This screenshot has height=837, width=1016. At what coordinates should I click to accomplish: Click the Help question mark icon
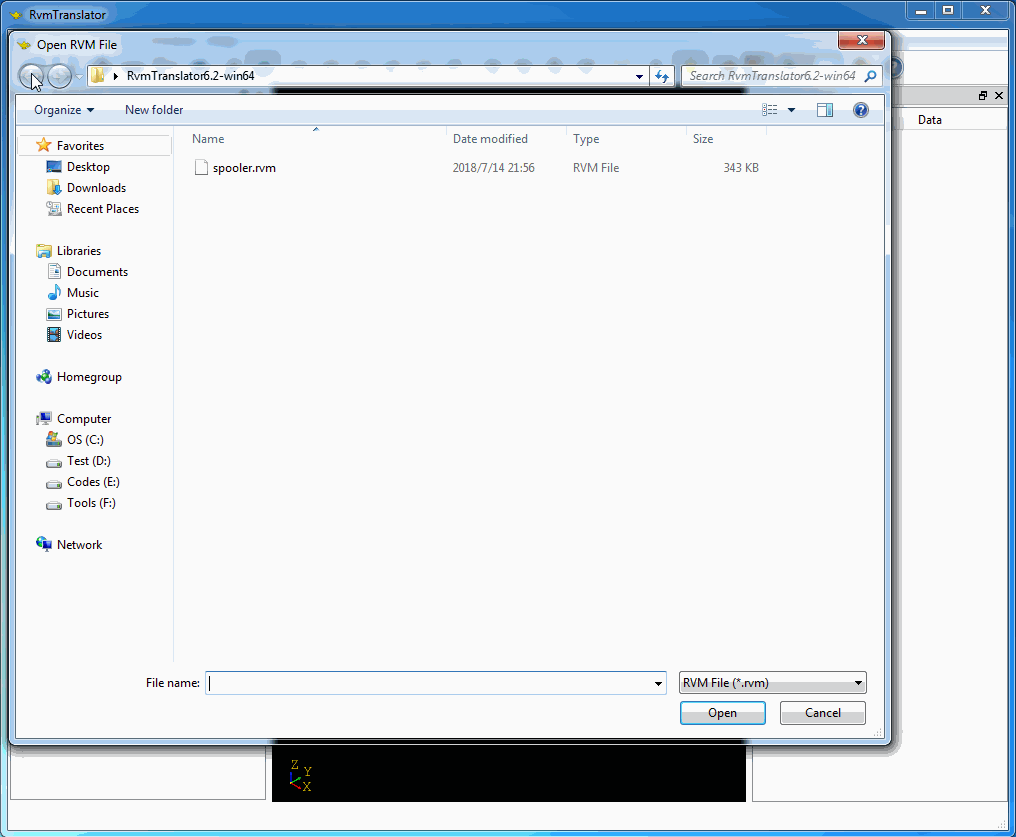(860, 110)
